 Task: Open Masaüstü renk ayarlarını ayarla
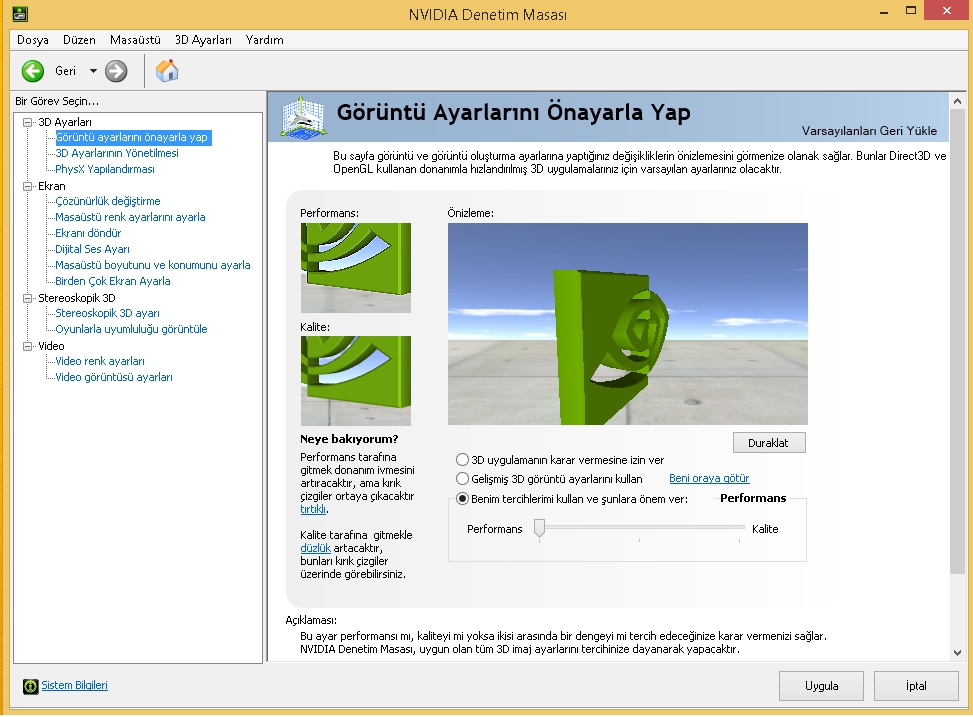pyautogui.click(x=130, y=217)
